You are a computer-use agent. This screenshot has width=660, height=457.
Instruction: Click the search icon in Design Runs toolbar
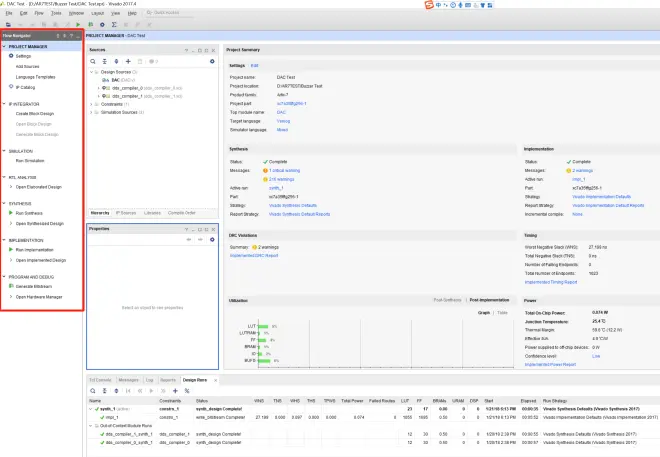click(x=93, y=391)
